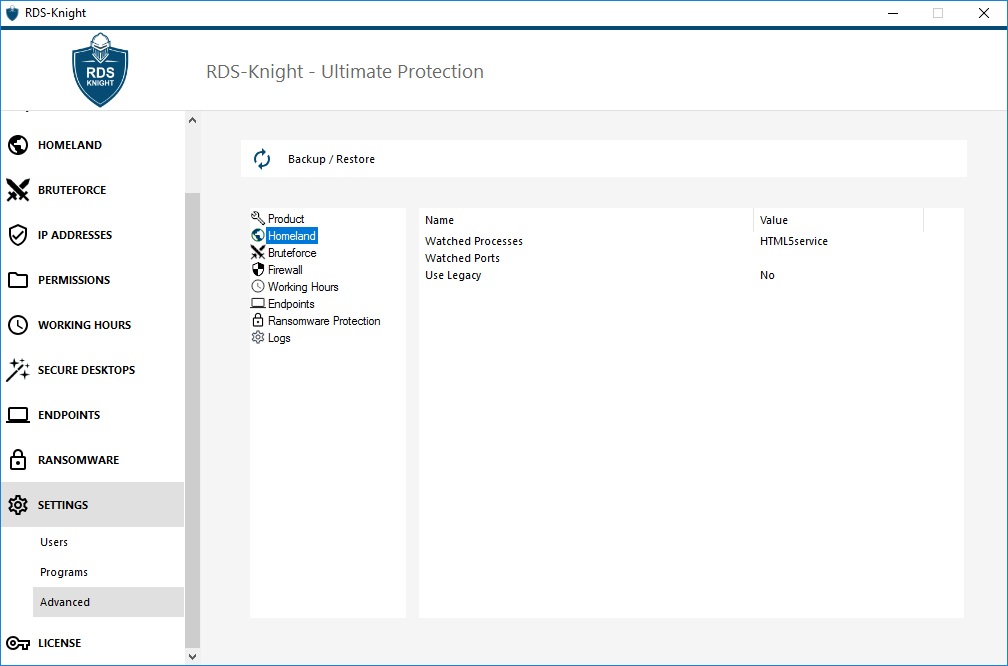Click the RDS Knight shield logo
The width and height of the screenshot is (1008, 666).
point(100,69)
